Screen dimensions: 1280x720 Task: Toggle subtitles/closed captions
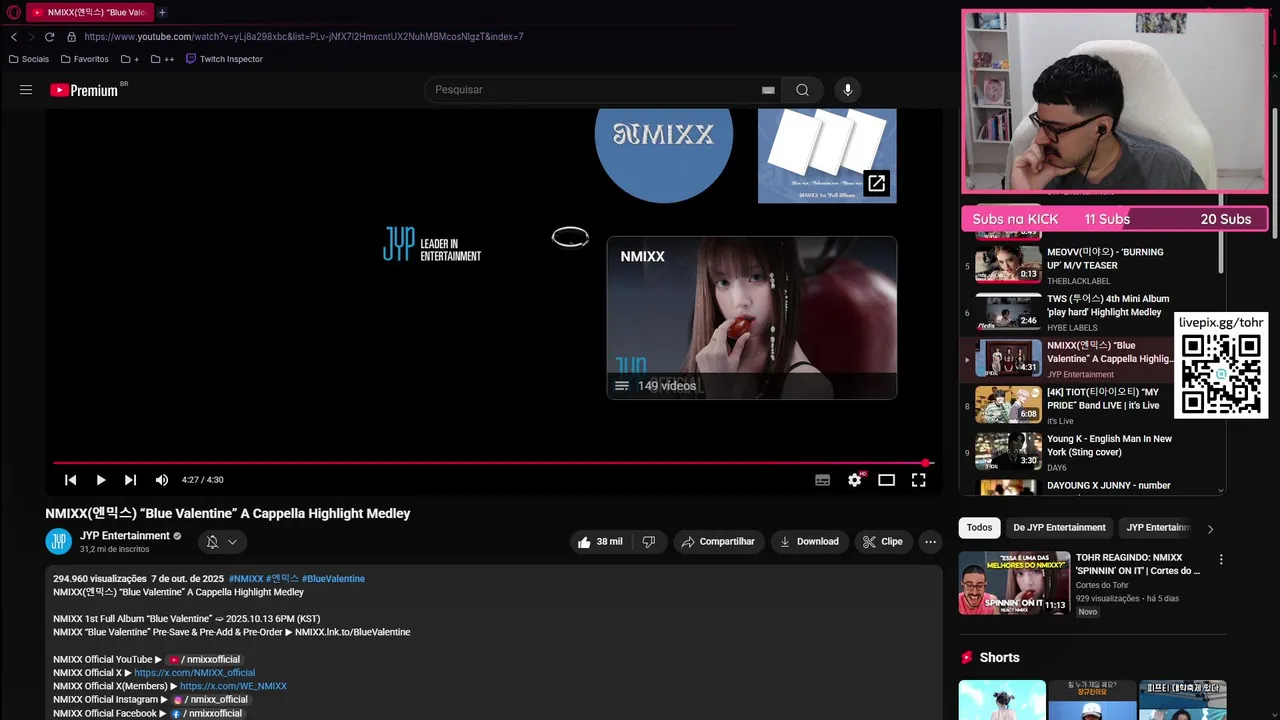tap(822, 480)
